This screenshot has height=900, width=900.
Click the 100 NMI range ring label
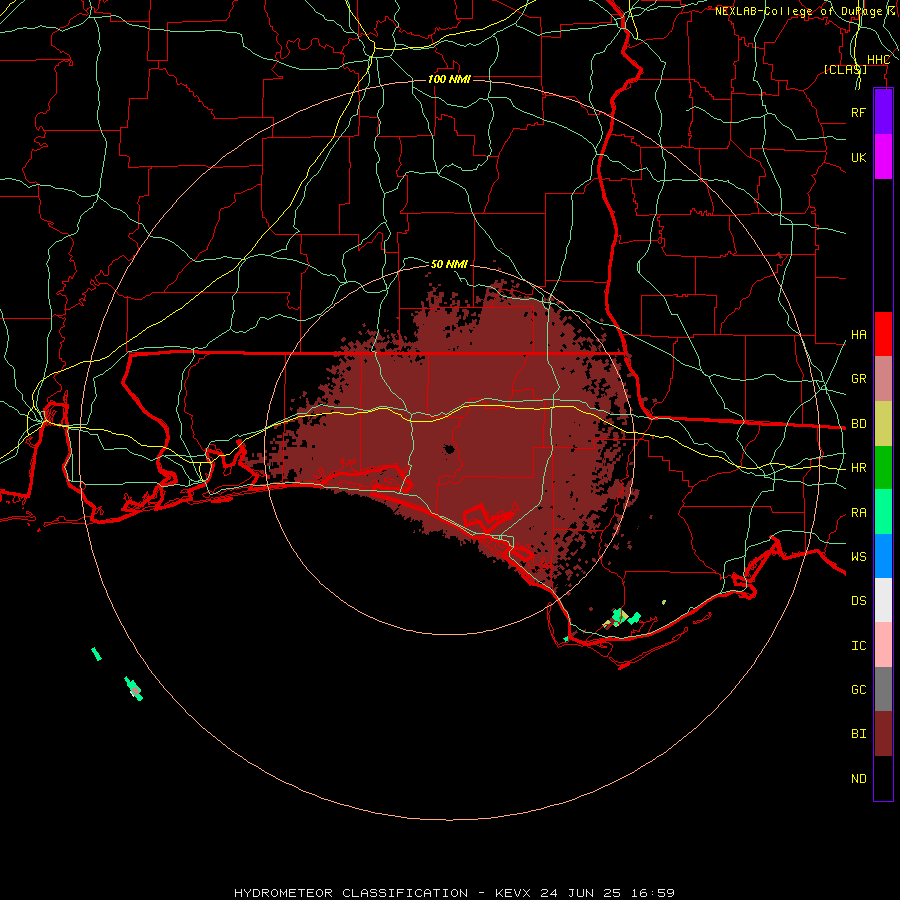coord(449,79)
